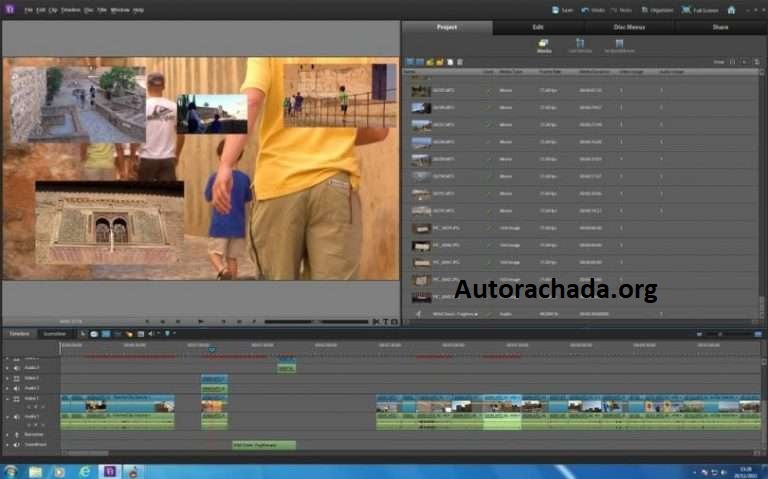Click the freeze frame icon
768x479 pixels.
(x=394, y=322)
